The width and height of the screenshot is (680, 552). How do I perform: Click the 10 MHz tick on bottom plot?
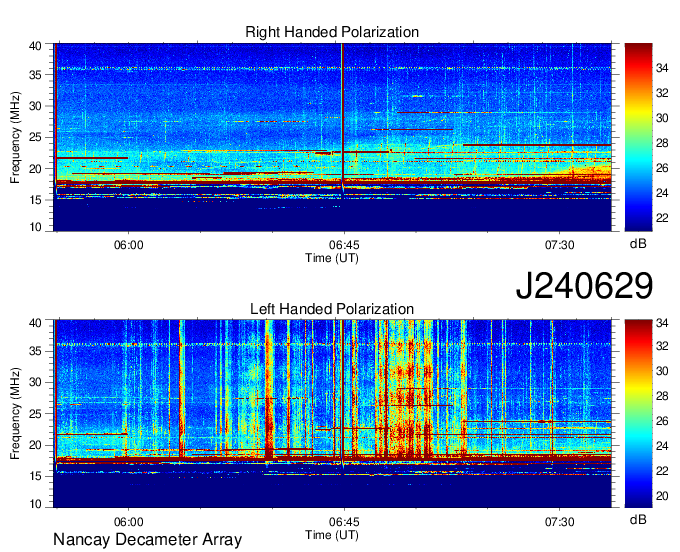[x=36, y=504]
